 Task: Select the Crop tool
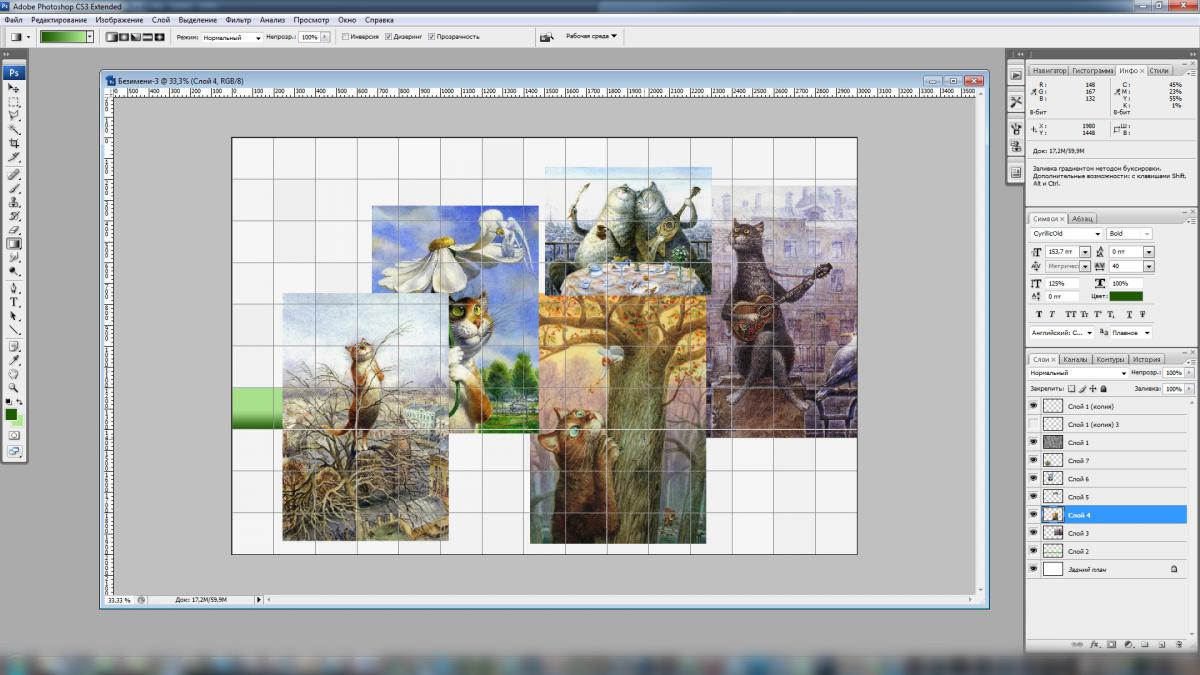pos(14,144)
